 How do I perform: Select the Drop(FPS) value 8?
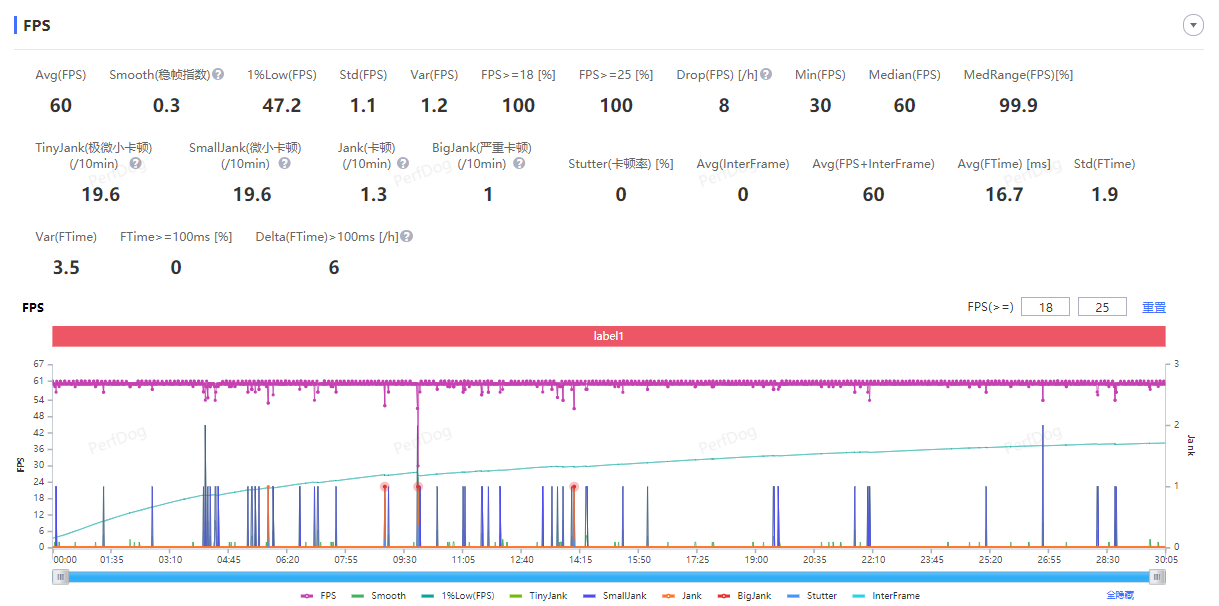pyautogui.click(x=724, y=105)
